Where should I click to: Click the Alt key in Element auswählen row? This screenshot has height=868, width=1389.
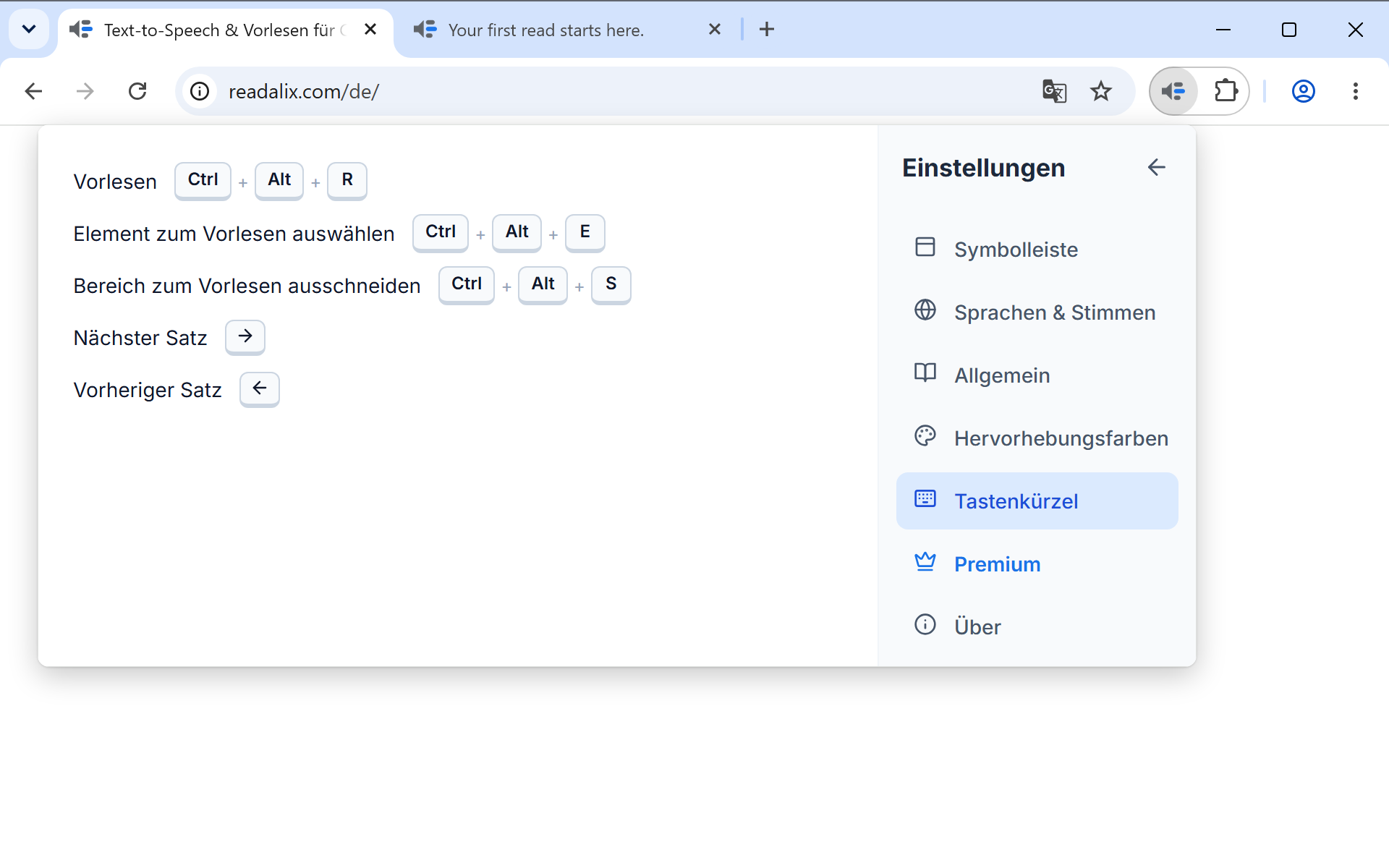[517, 232]
